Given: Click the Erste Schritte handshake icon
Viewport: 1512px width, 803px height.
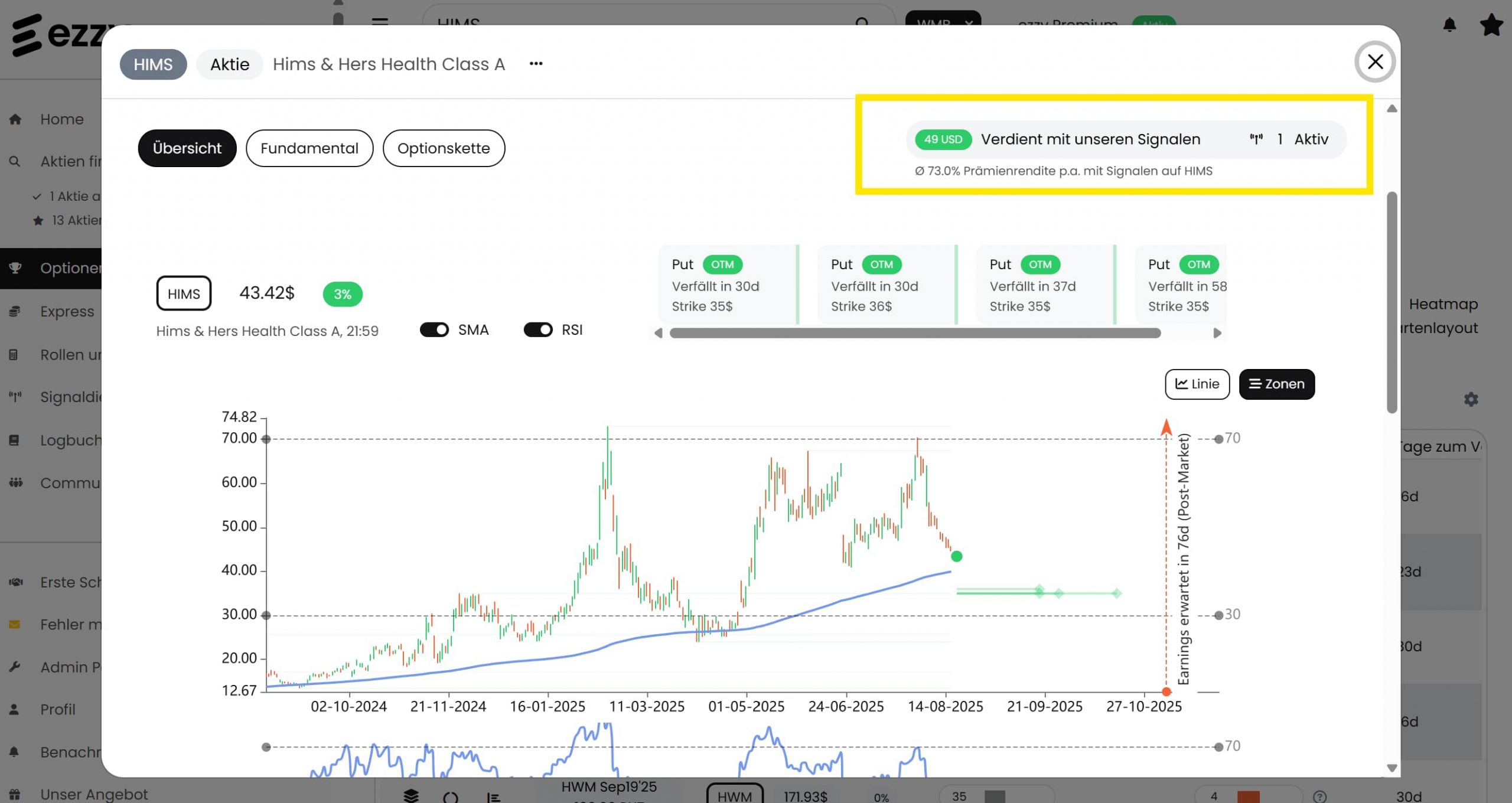Looking at the screenshot, I should [x=16, y=582].
